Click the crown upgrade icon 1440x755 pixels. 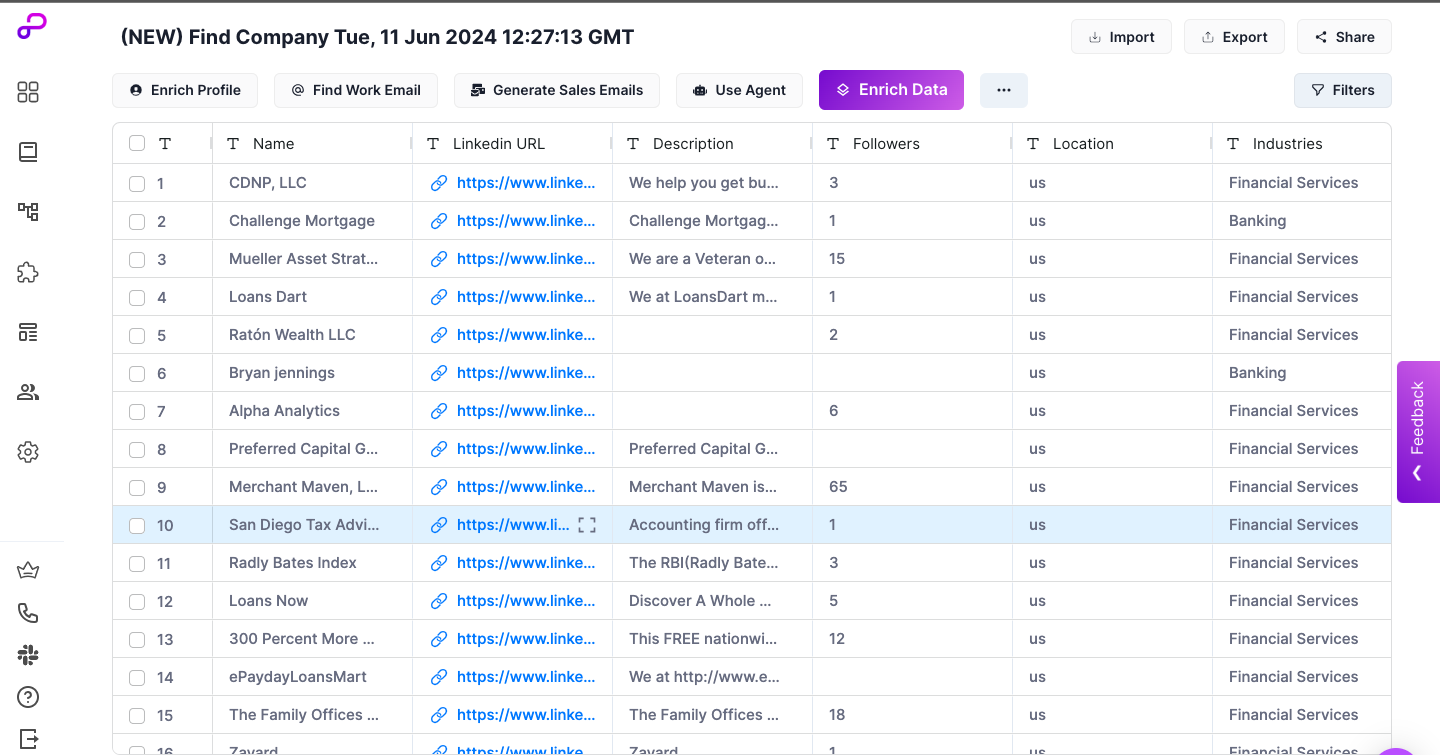point(28,571)
